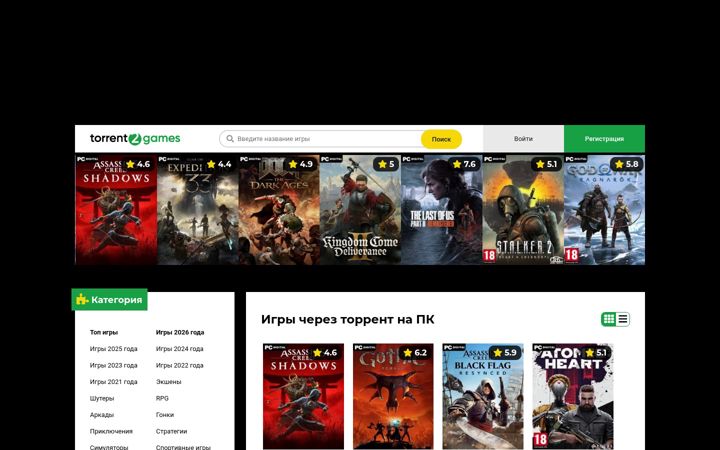
Task: Open Assassin's Creed Black Flag Resynced card
Action: pyautogui.click(x=483, y=396)
